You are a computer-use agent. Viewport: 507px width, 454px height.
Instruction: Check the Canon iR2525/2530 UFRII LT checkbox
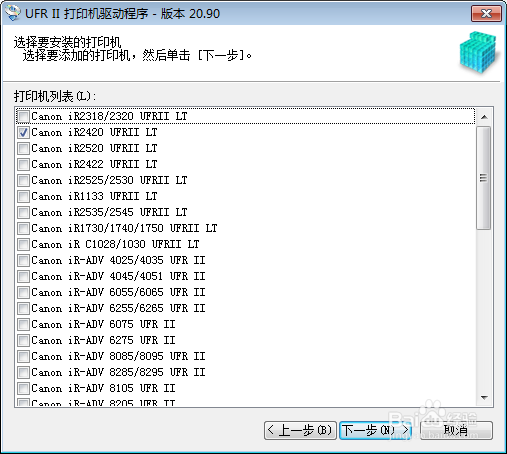23,180
